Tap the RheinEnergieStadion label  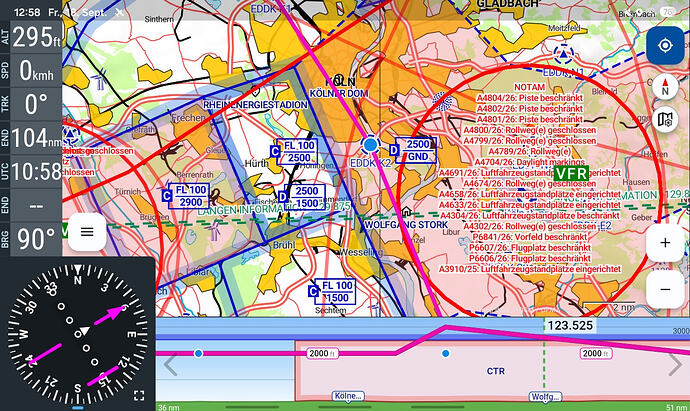tap(255, 105)
